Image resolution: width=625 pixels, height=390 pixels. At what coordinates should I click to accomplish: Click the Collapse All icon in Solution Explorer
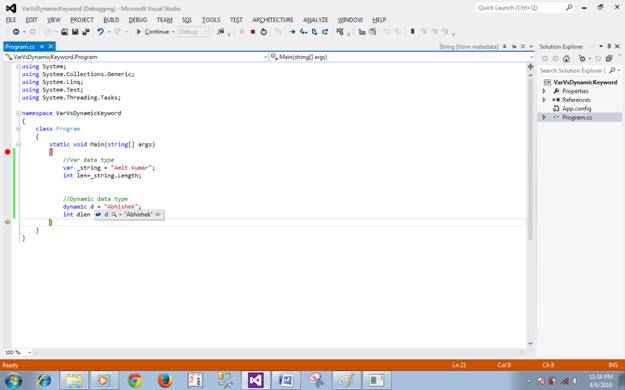click(x=609, y=59)
